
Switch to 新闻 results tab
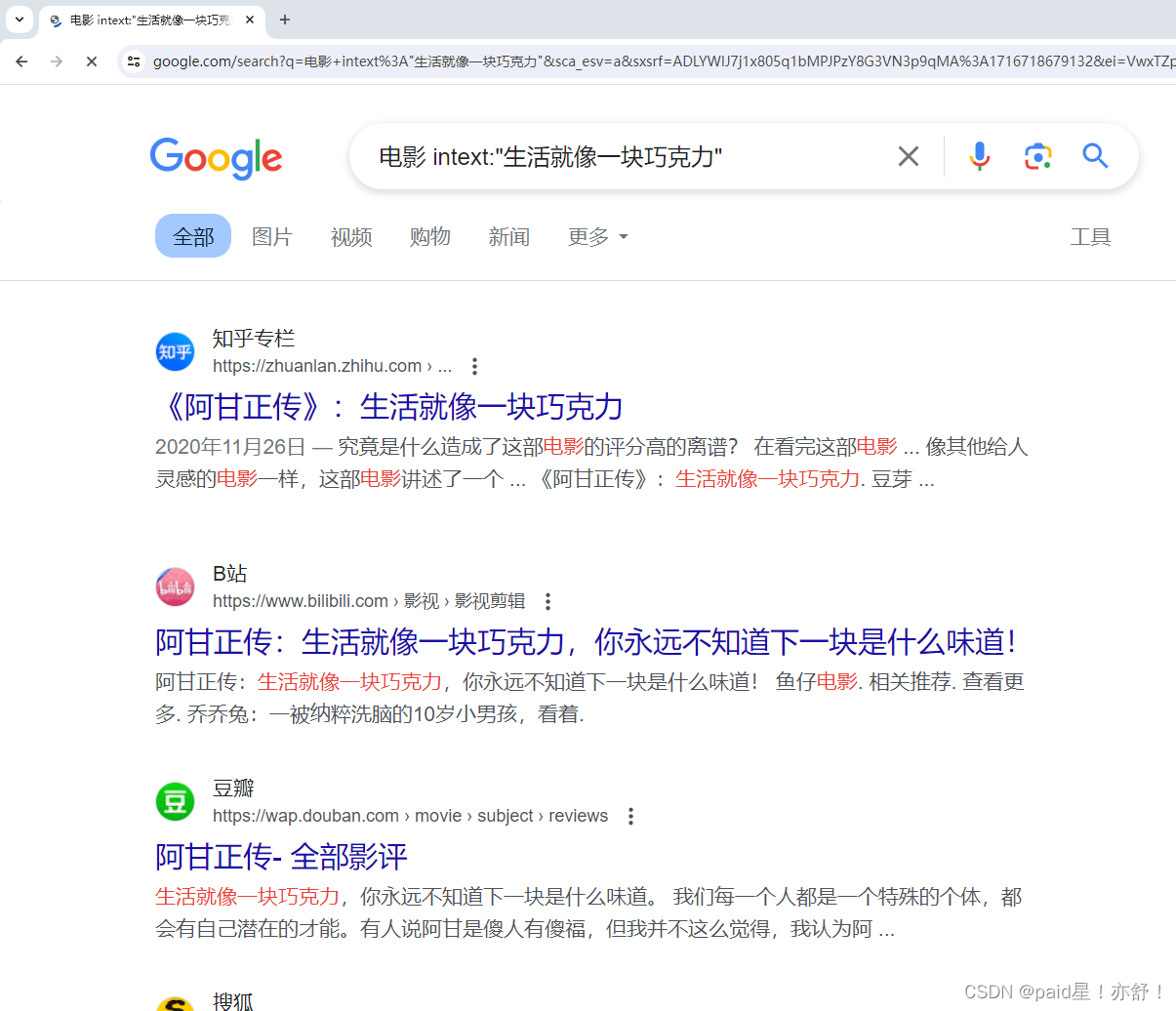click(x=509, y=236)
